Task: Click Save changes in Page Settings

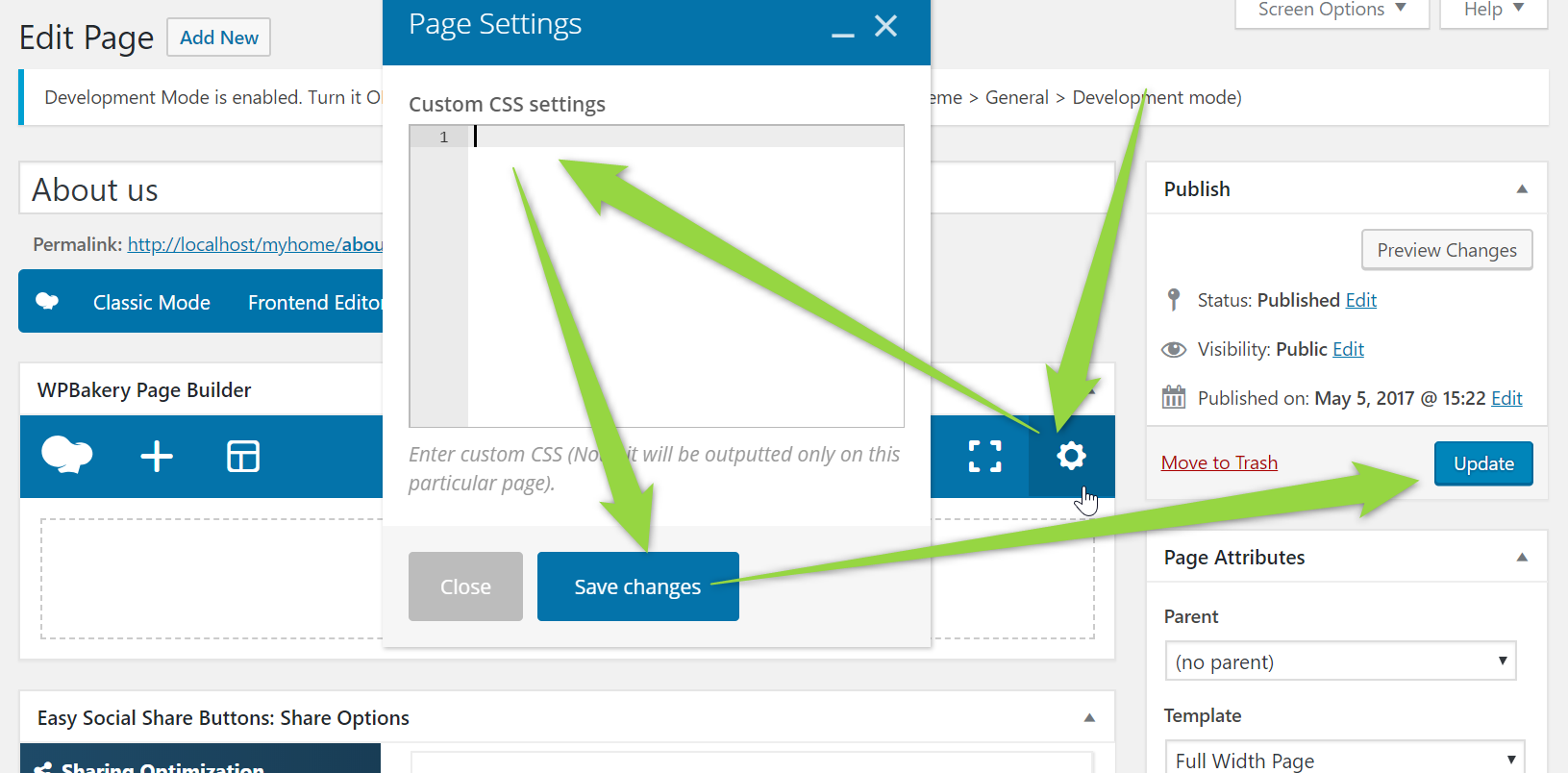Action: click(x=637, y=586)
